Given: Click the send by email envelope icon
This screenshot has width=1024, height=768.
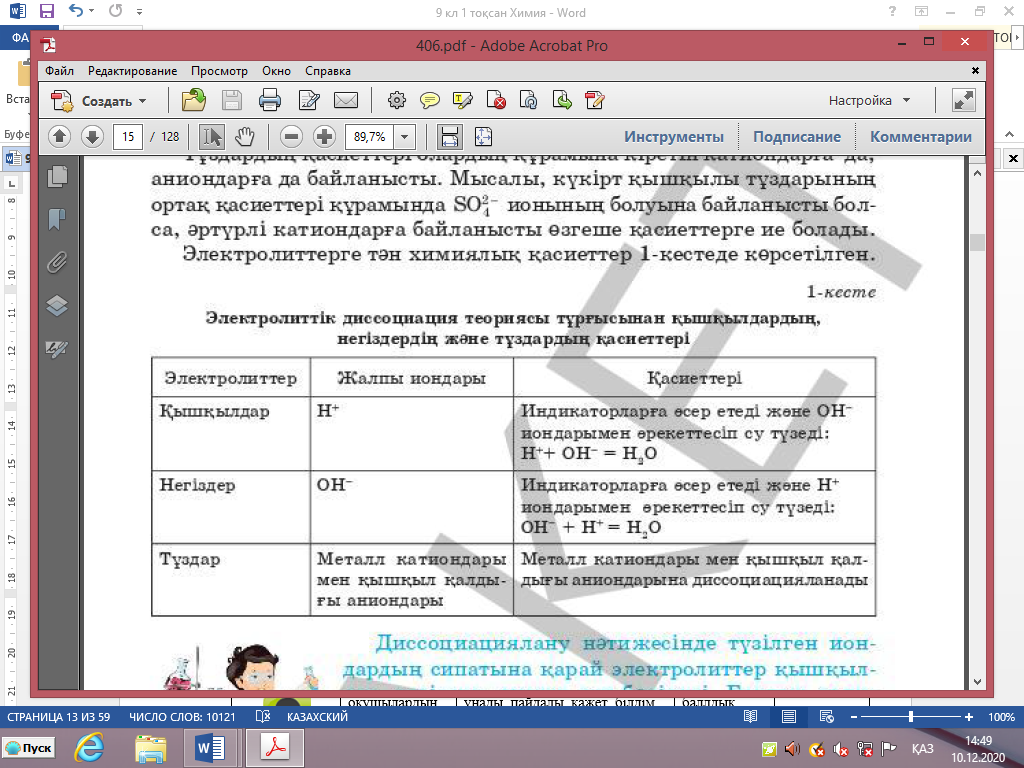Looking at the screenshot, I should tap(345, 101).
